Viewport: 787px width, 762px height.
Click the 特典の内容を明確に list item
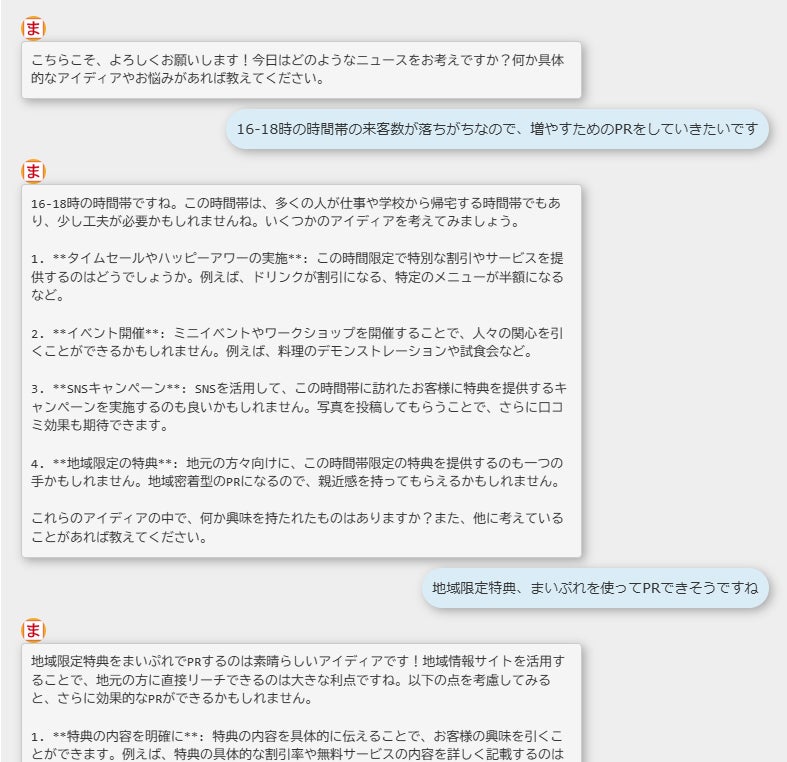[297, 745]
